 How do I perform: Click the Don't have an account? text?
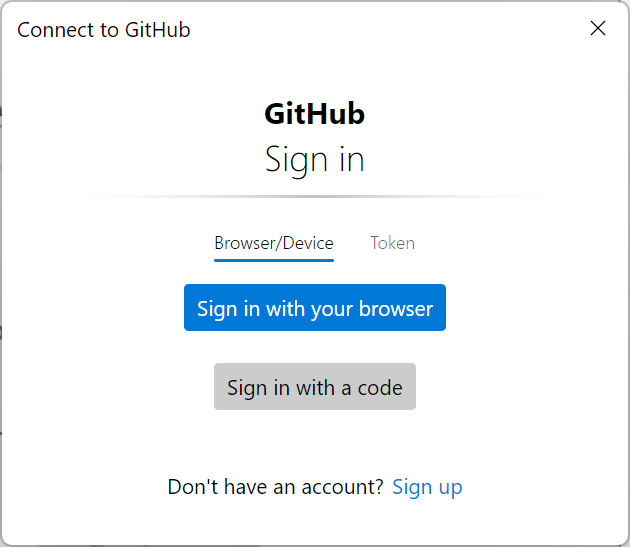click(x=275, y=487)
